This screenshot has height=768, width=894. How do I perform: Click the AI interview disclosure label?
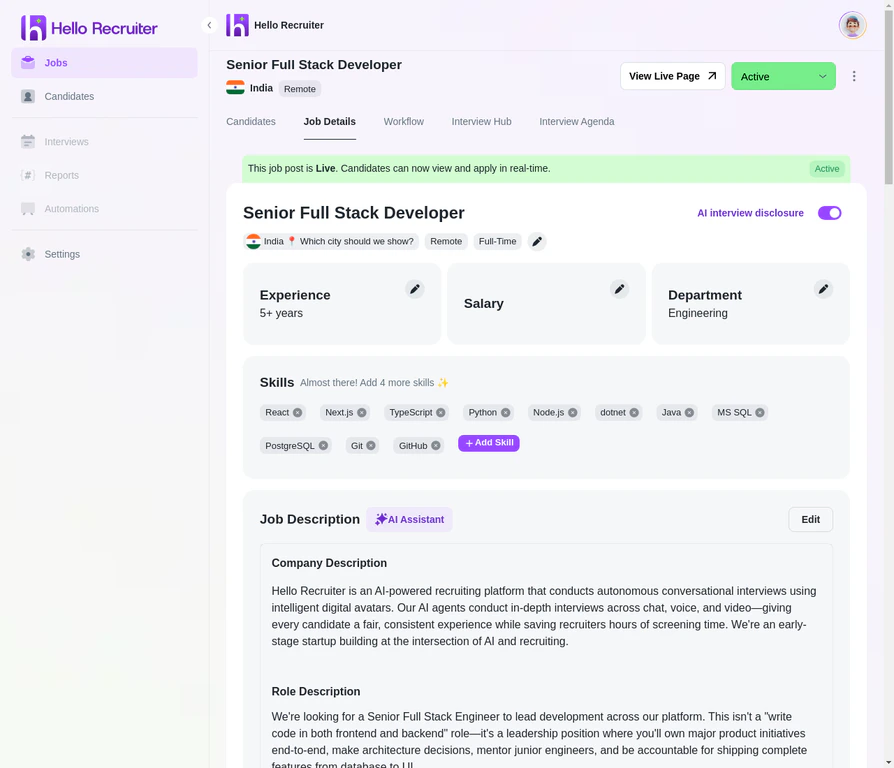point(750,213)
